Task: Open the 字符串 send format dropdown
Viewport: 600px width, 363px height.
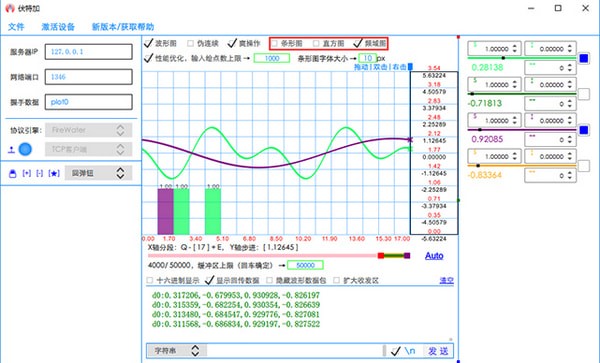Action: coord(177,351)
